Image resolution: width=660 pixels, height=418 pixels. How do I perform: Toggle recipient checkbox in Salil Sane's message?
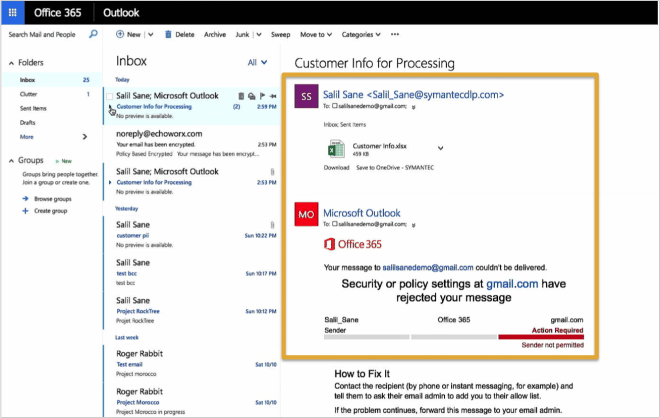pyautogui.click(x=335, y=106)
